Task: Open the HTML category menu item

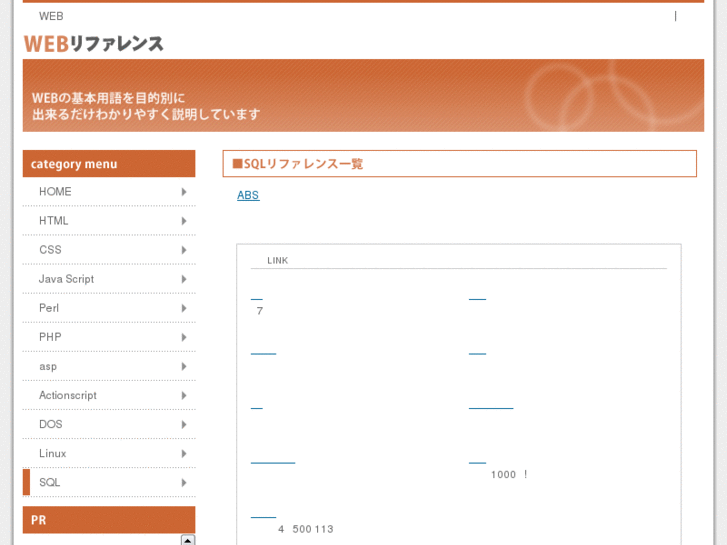Action: (x=109, y=221)
